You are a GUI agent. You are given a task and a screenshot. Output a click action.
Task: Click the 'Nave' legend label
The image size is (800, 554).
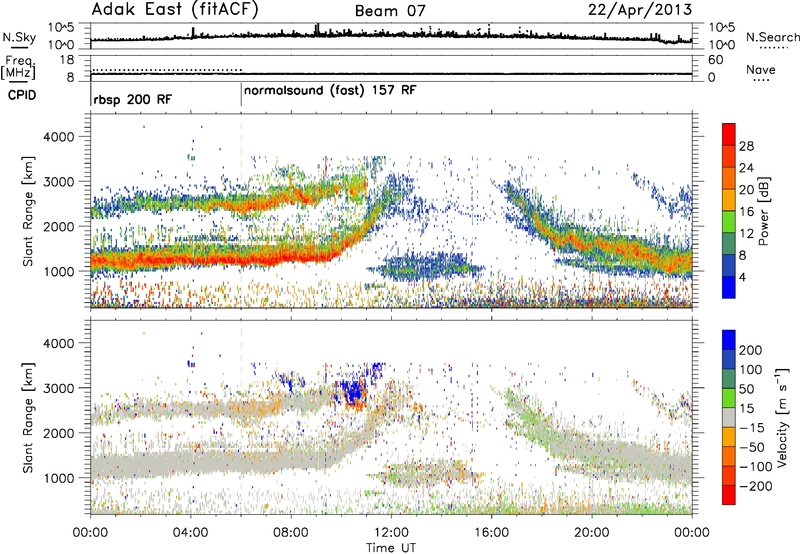[x=761, y=69]
